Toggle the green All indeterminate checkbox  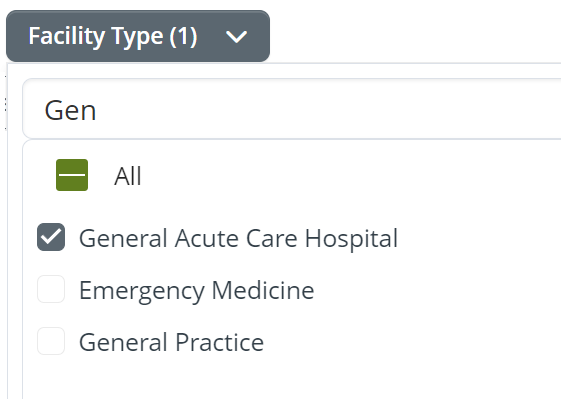[72, 175]
